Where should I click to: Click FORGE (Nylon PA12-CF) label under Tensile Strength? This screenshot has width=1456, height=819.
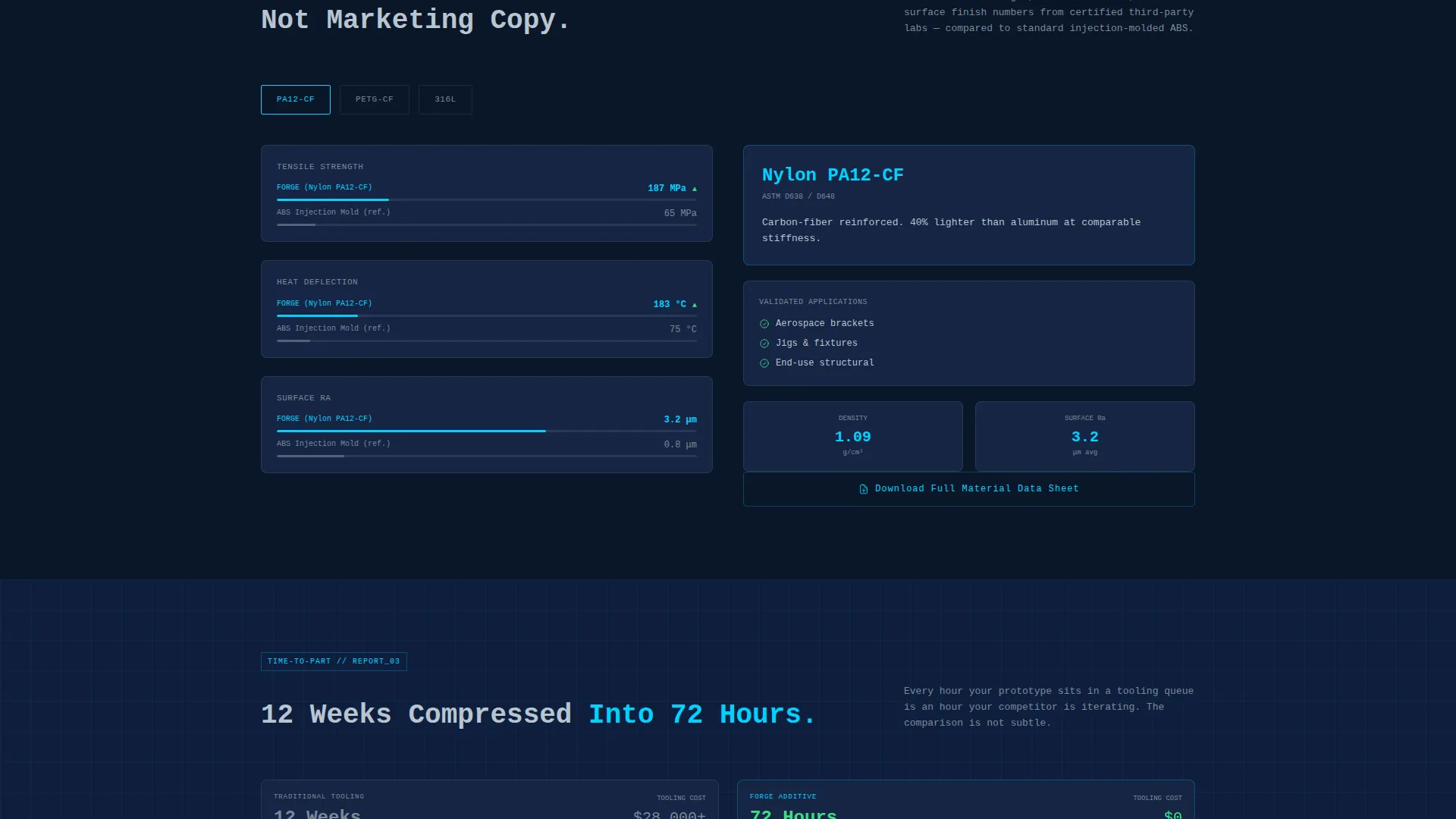click(x=325, y=187)
